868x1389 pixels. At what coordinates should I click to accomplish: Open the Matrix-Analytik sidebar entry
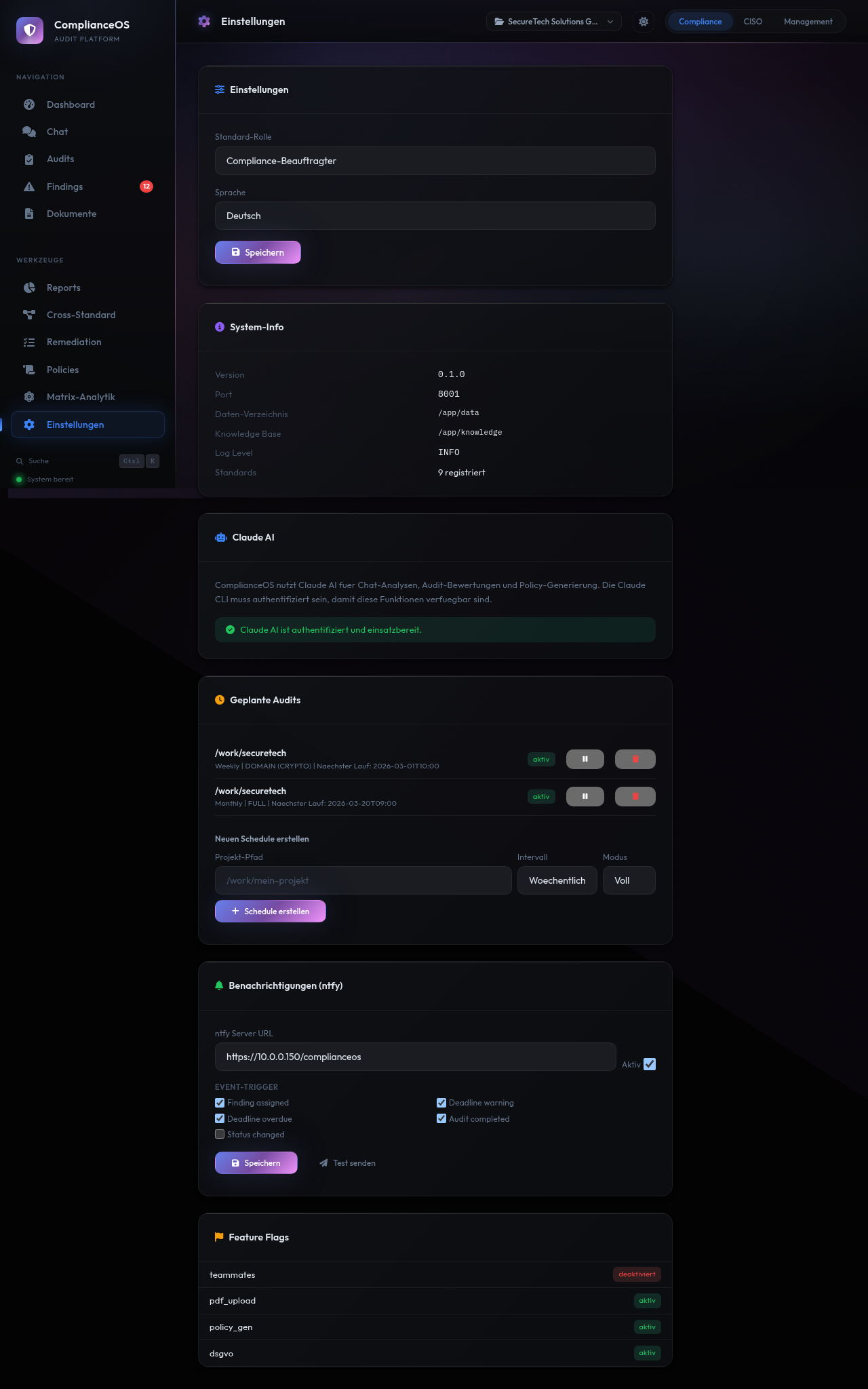(x=81, y=397)
